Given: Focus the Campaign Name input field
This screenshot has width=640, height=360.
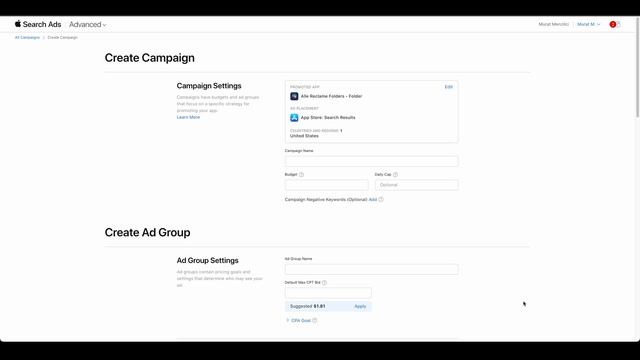Looking at the screenshot, I should click(x=371, y=161).
